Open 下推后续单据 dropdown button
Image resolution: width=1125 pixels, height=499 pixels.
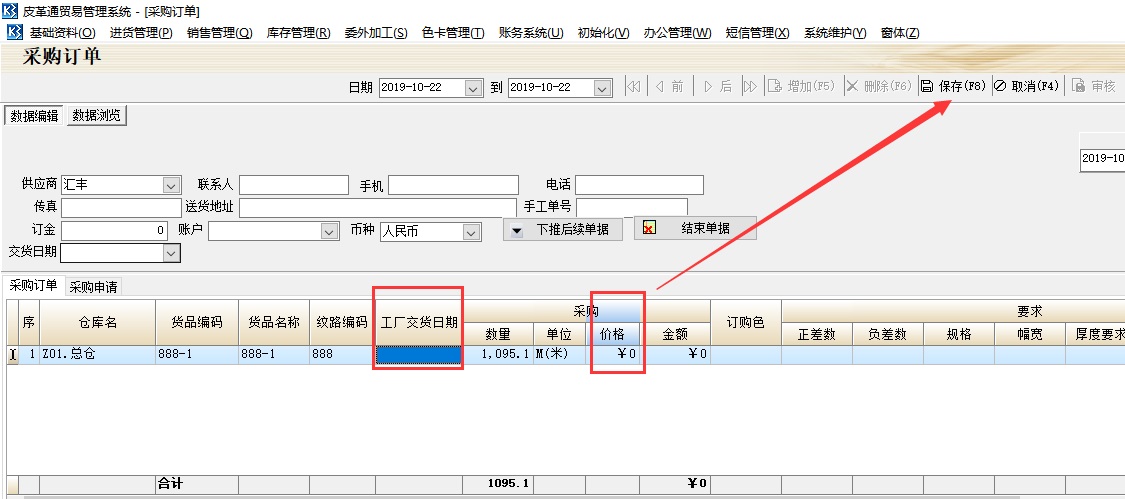coord(562,230)
